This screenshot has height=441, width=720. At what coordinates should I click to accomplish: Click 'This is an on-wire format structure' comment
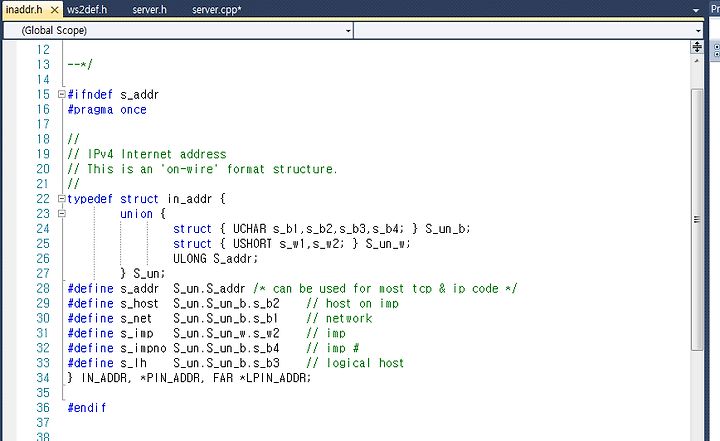click(x=212, y=169)
